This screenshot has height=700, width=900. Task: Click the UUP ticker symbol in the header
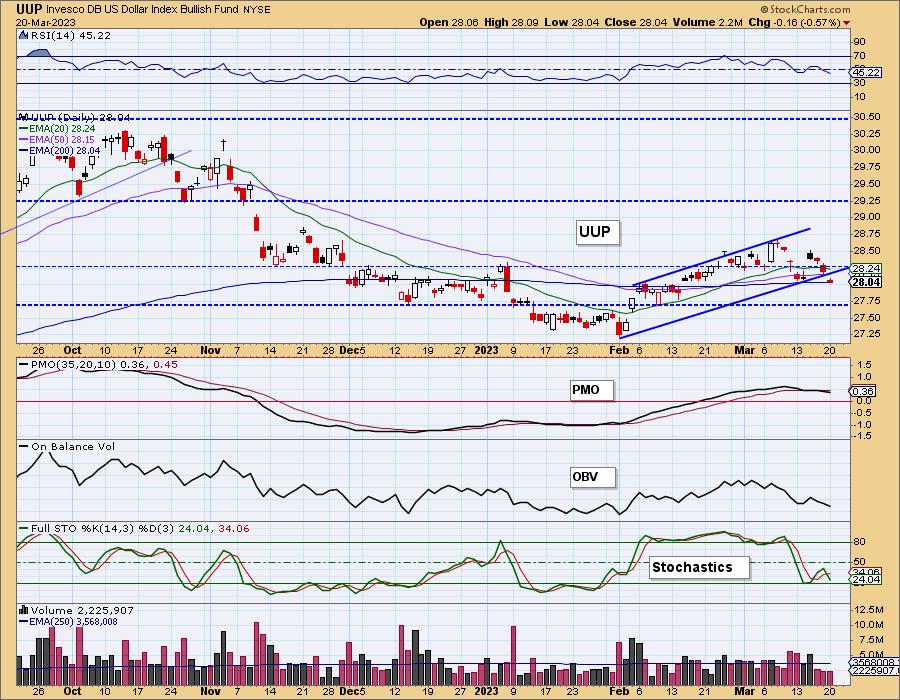(29, 9)
